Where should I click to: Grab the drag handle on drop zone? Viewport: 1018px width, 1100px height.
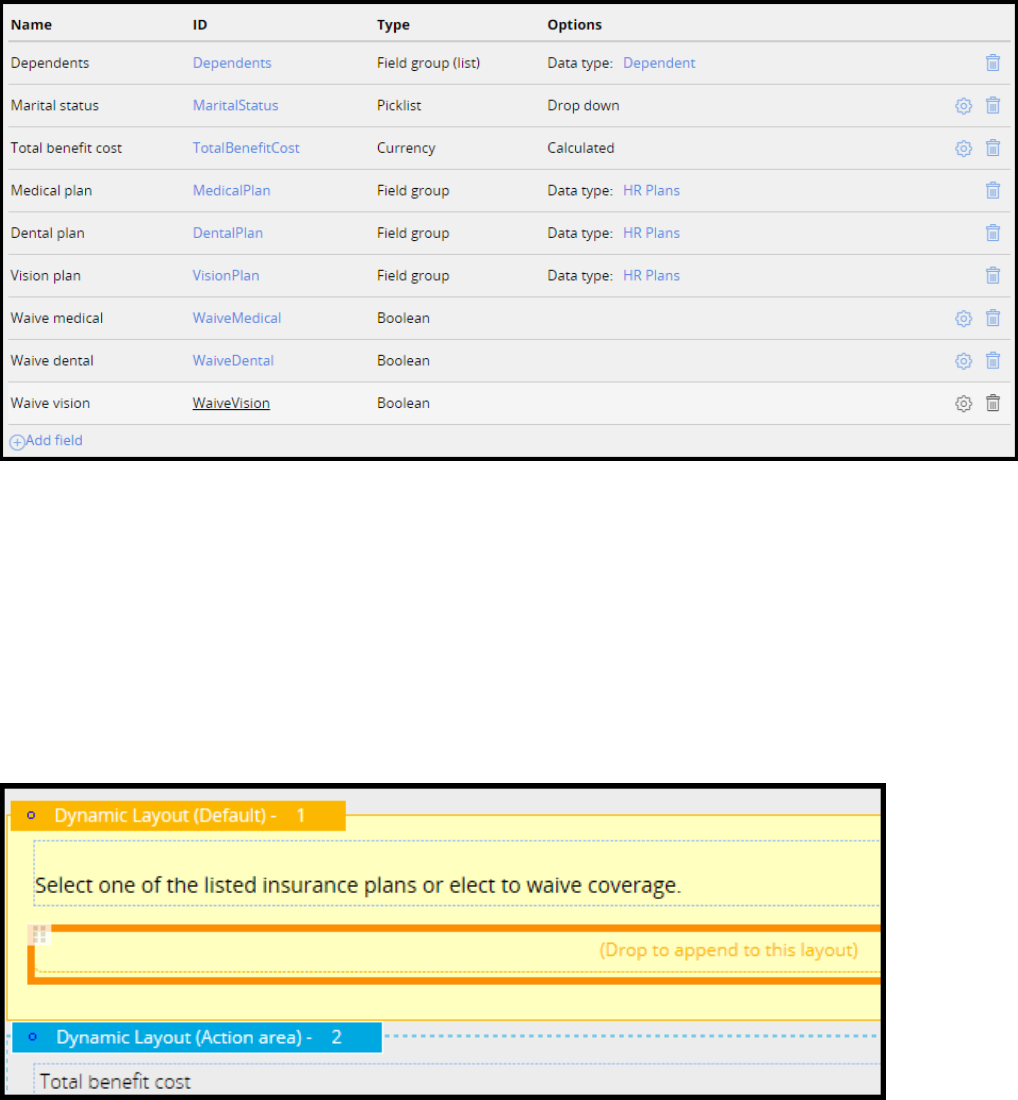click(x=39, y=934)
